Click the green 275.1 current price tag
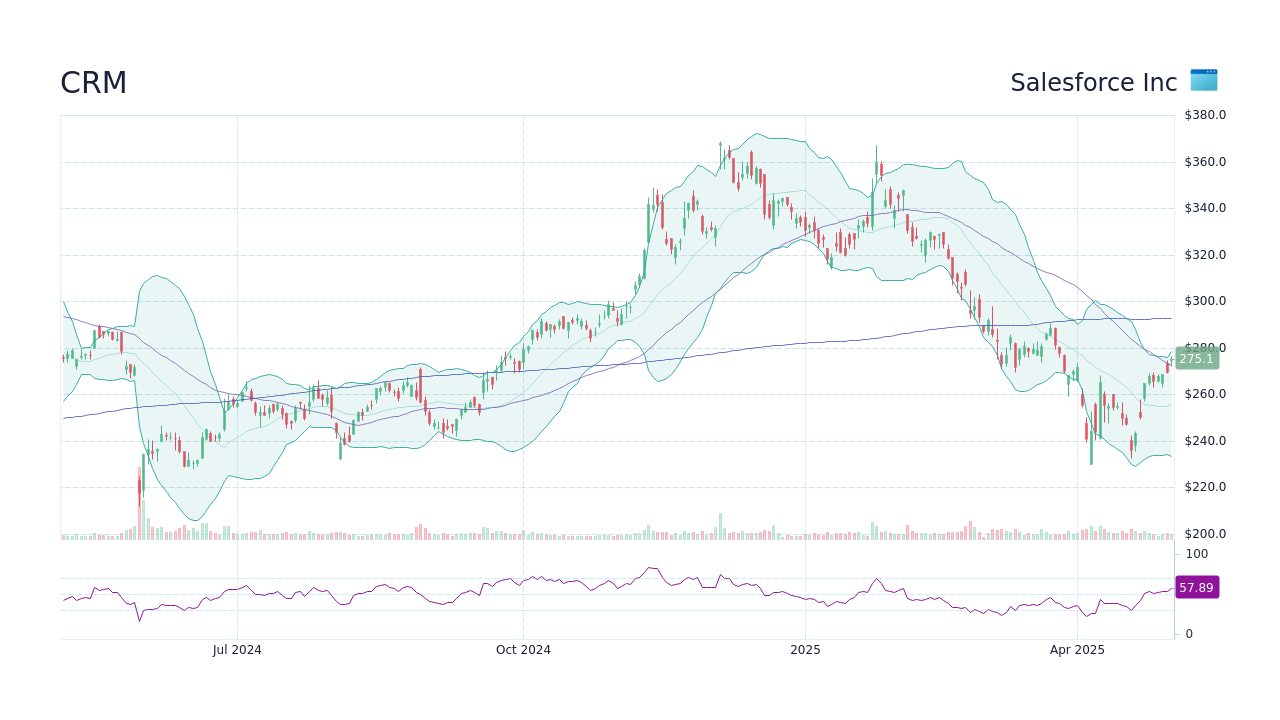Image resolution: width=1280 pixels, height=720 pixels. point(1196,359)
